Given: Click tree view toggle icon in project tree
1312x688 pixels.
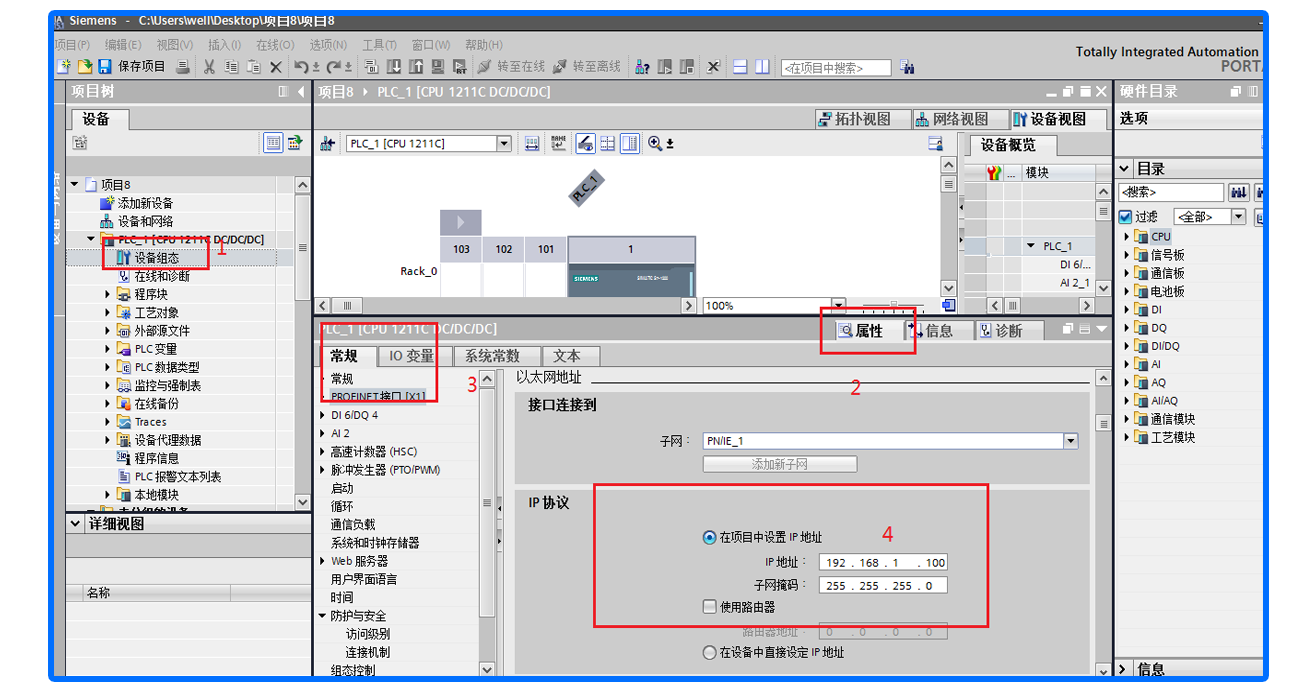Looking at the screenshot, I should (x=274, y=143).
